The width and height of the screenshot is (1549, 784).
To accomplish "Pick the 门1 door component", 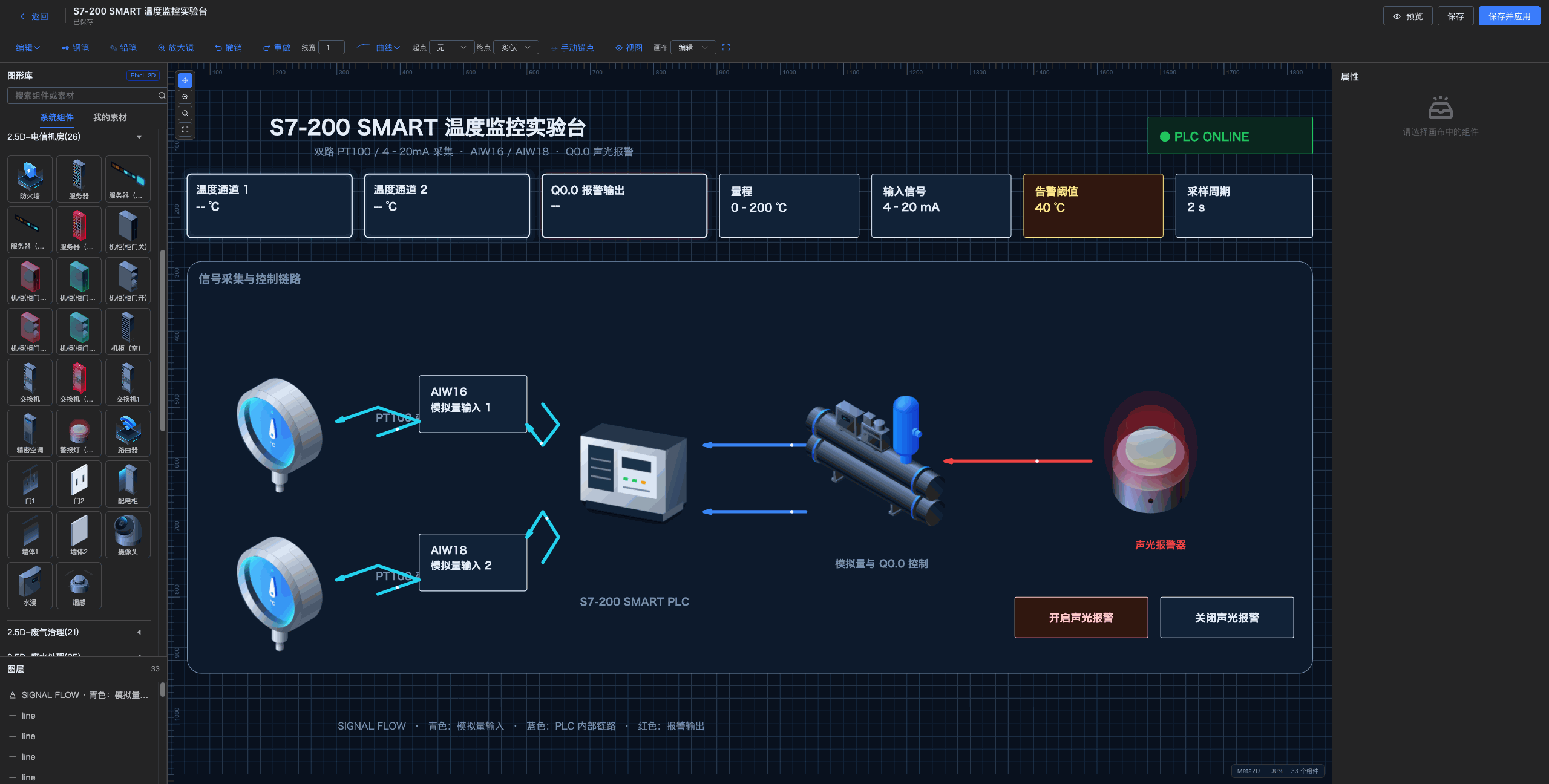I will (x=30, y=484).
